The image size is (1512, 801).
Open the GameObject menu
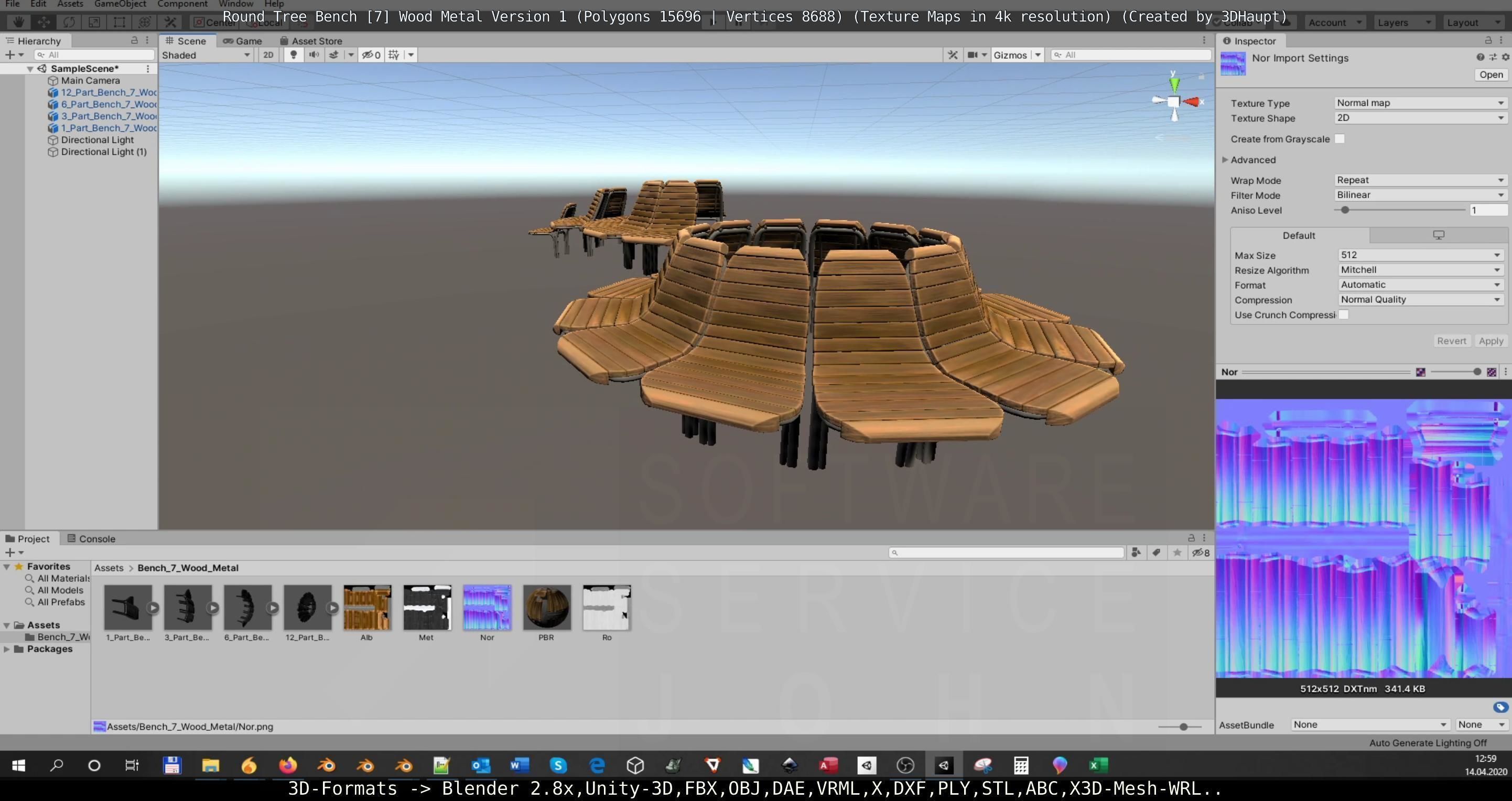coord(120,4)
